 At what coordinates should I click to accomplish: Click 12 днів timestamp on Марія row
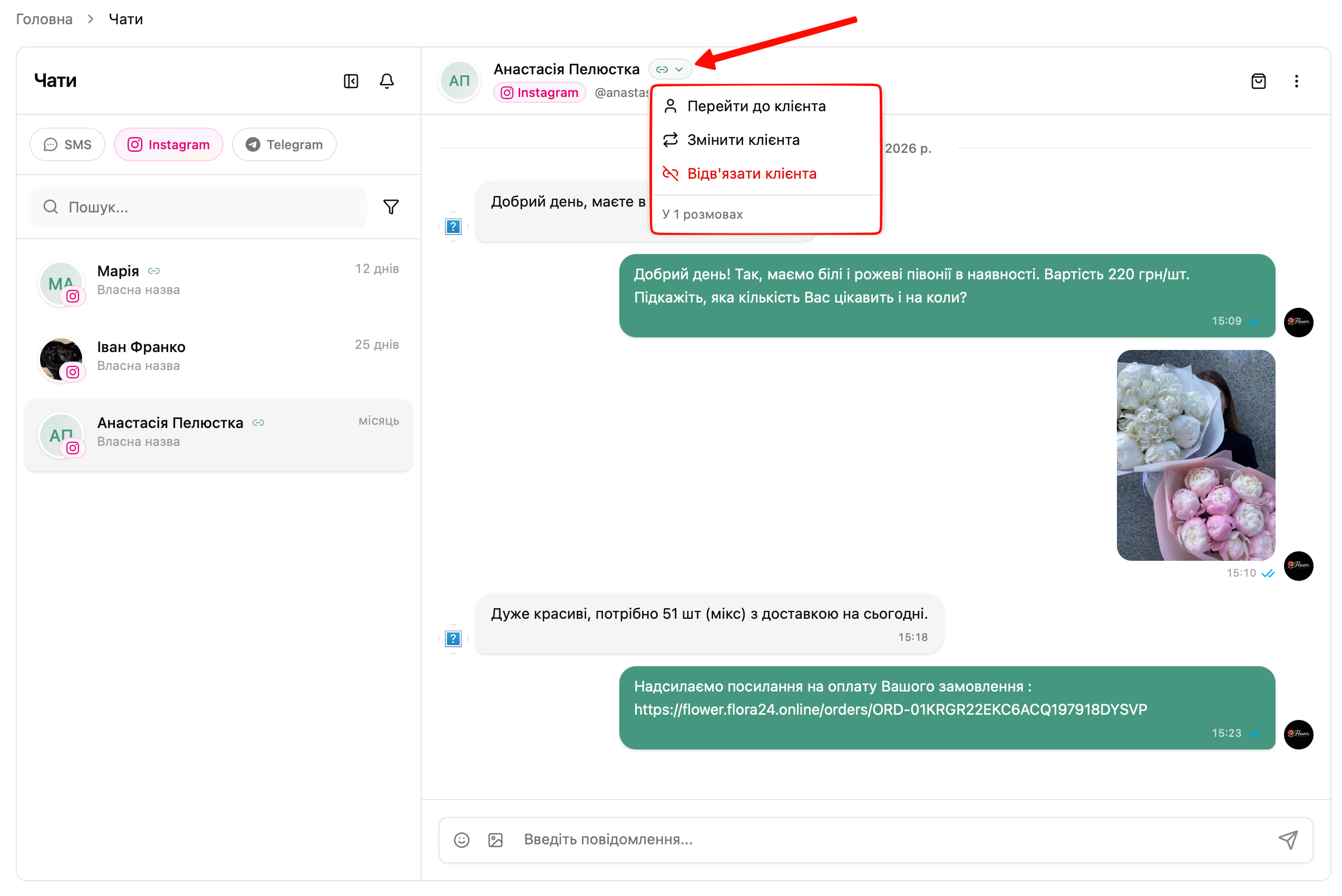pos(376,269)
